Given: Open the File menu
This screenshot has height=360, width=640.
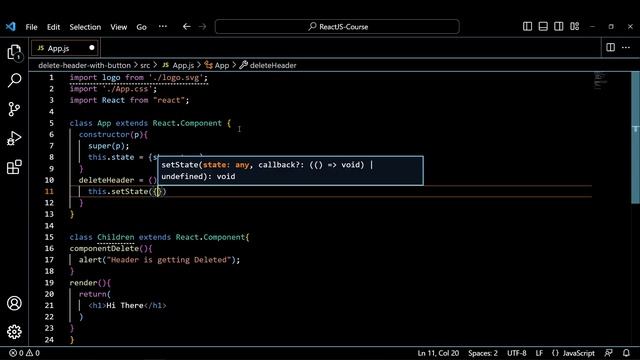Looking at the screenshot, I should [31, 27].
